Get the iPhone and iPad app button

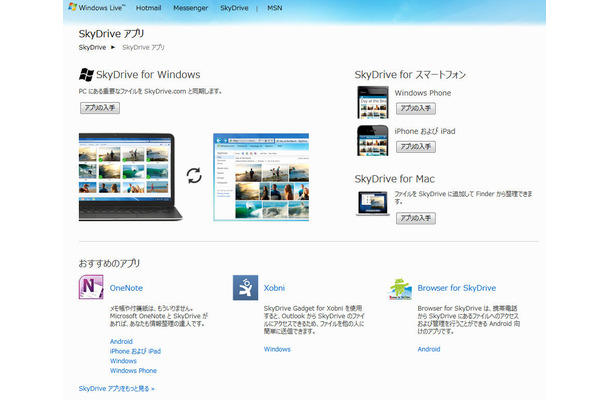(x=416, y=147)
